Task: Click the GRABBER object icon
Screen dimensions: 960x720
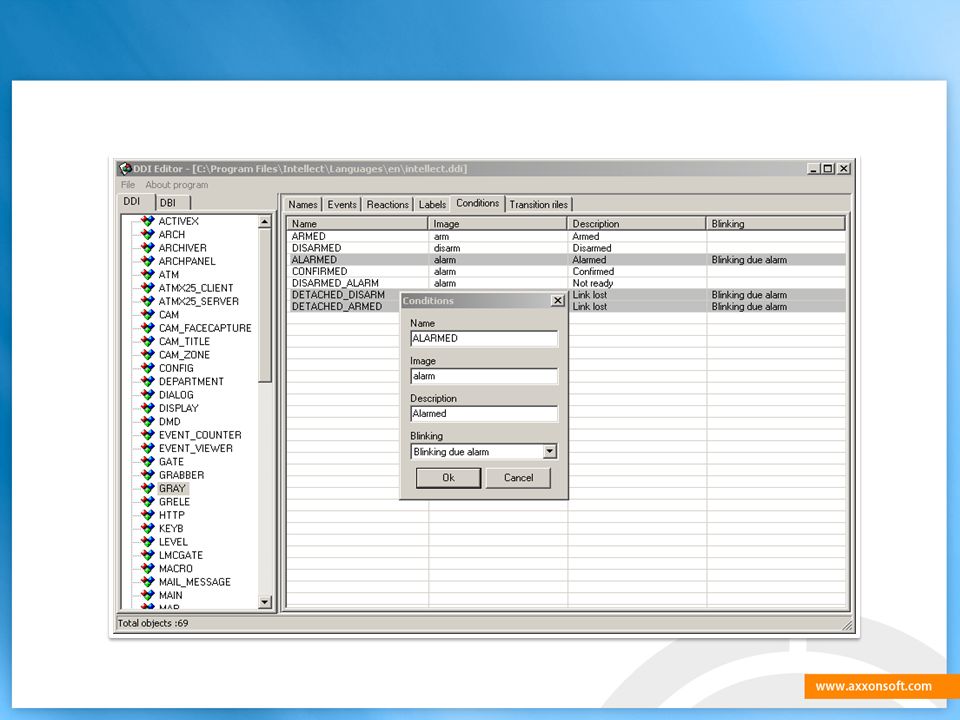Action: [148, 475]
